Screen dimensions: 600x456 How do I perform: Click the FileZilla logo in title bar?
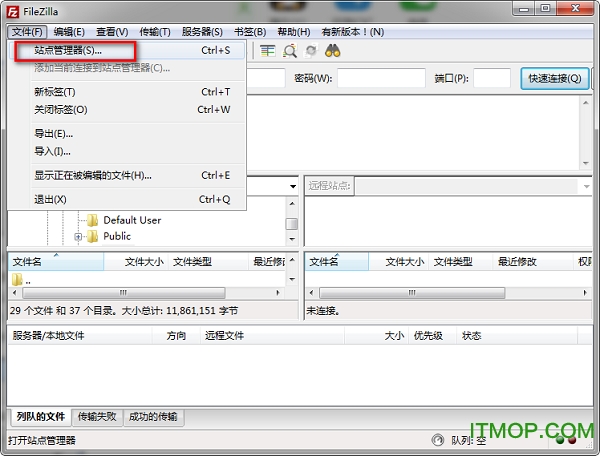[13, 12]
